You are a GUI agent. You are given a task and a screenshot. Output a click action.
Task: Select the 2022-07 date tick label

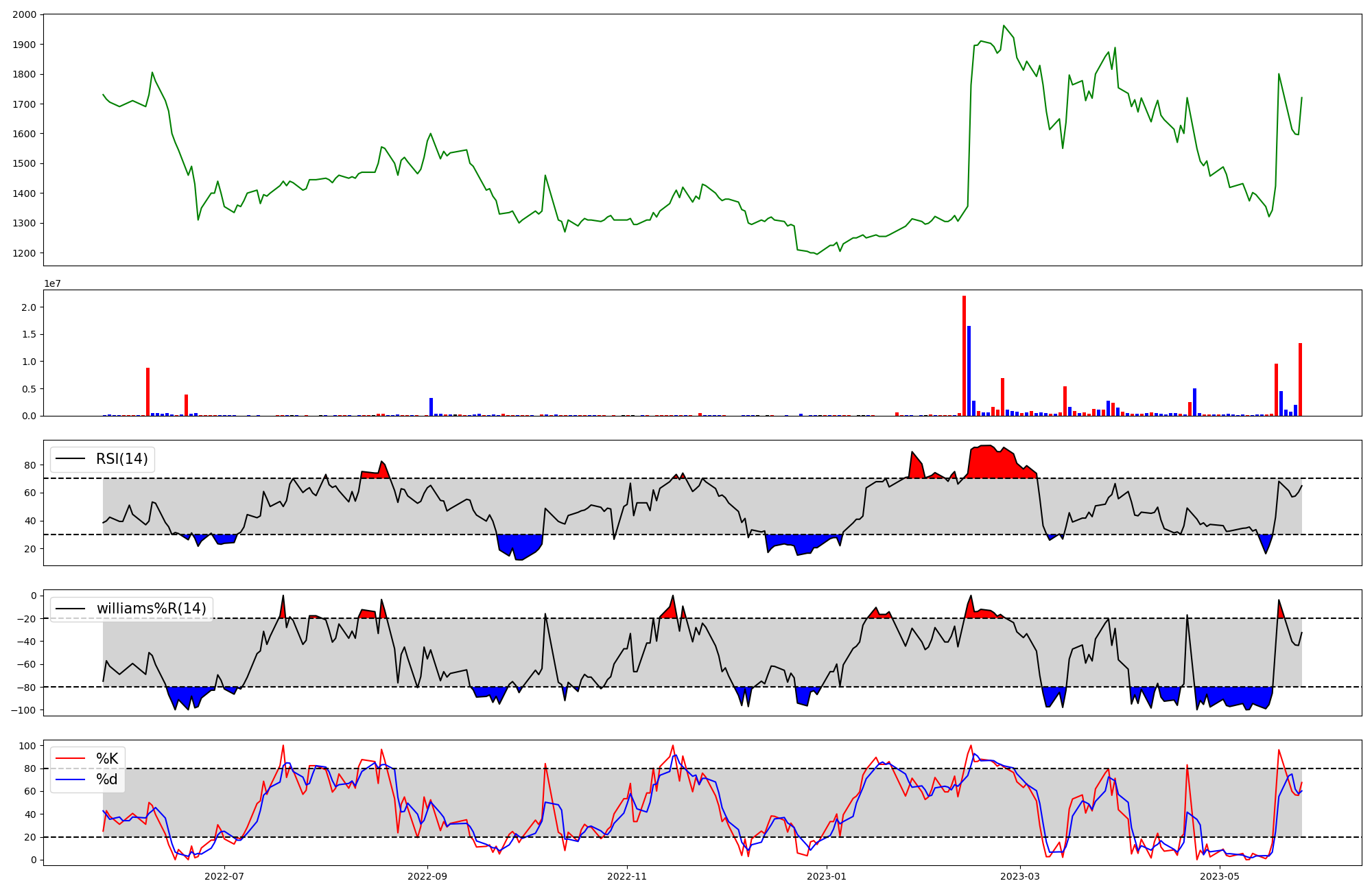tap(224, 876)
